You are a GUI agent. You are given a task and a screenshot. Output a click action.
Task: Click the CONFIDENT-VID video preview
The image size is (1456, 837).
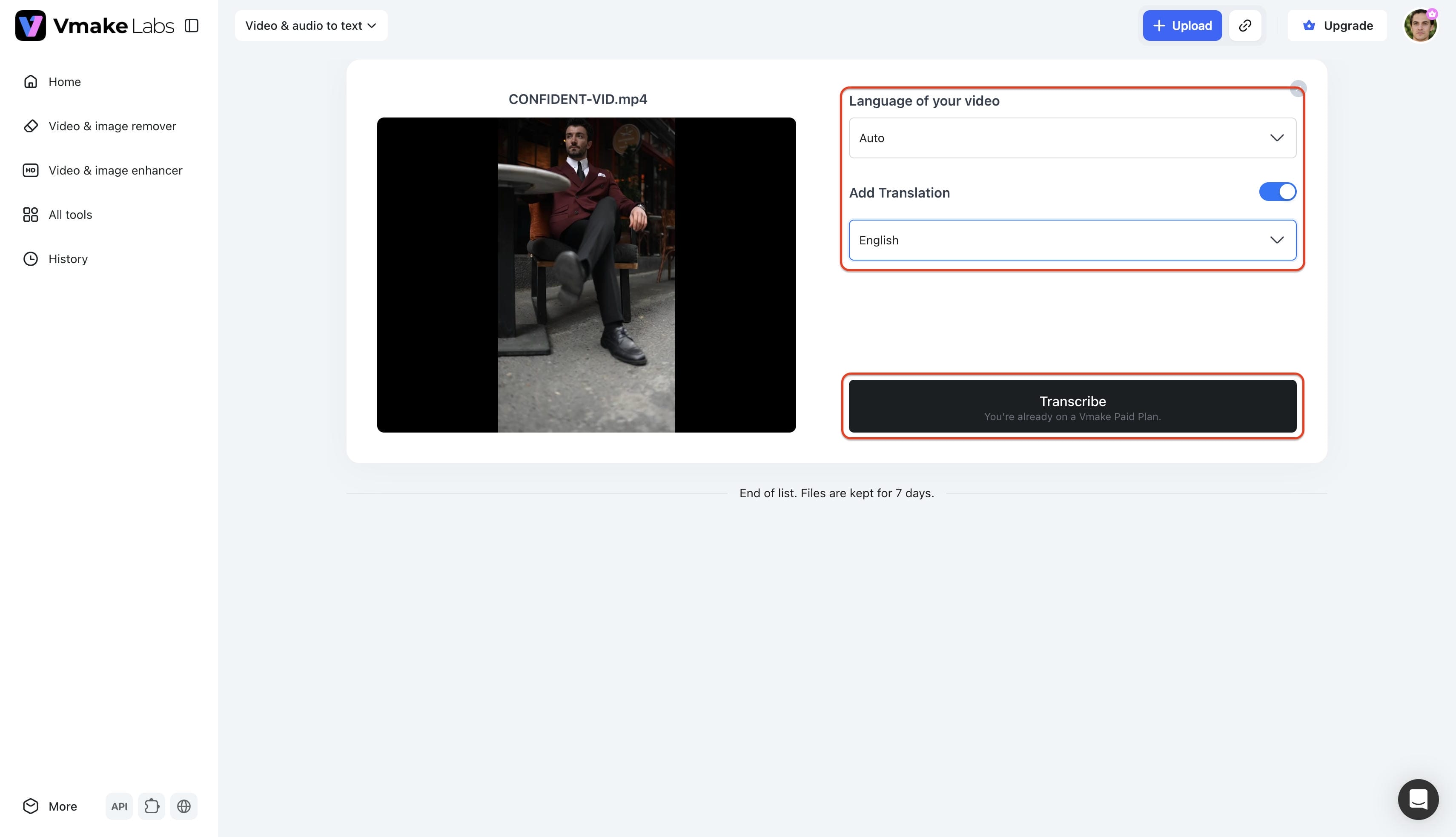586,275
